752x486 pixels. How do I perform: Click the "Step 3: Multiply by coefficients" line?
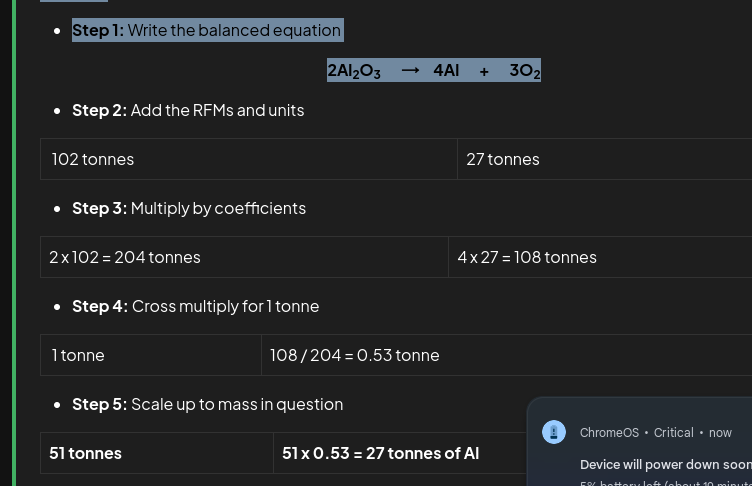(189, 208)
